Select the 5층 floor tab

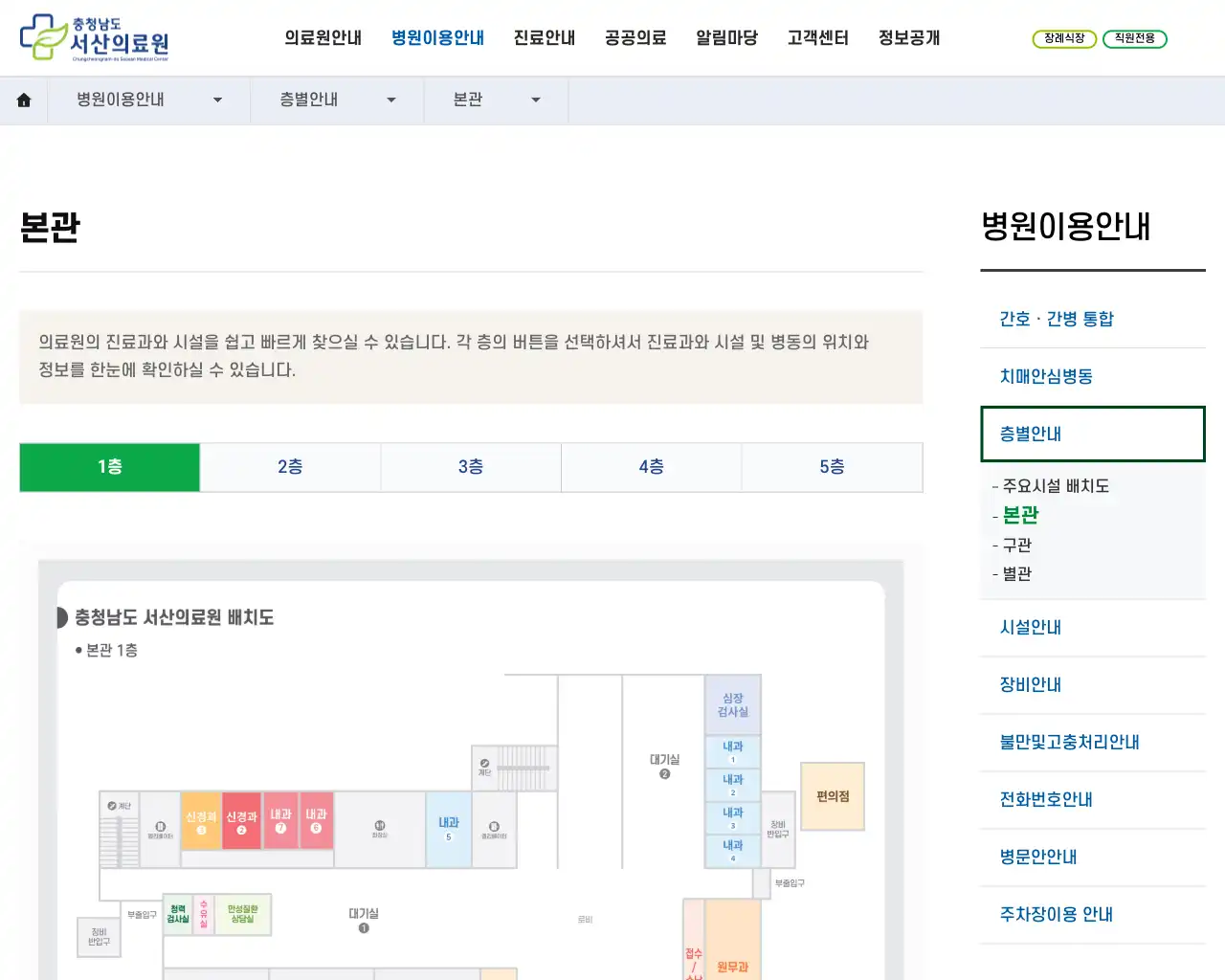coord(832,467)
